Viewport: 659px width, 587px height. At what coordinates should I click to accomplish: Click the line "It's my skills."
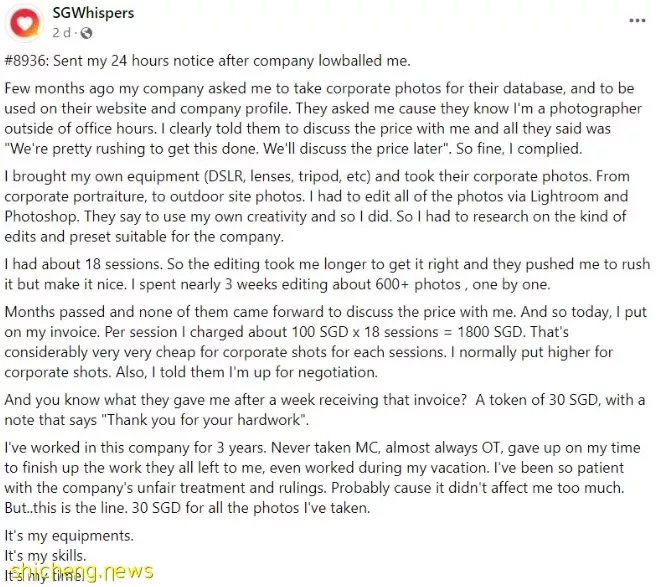(x=45, y=556)
